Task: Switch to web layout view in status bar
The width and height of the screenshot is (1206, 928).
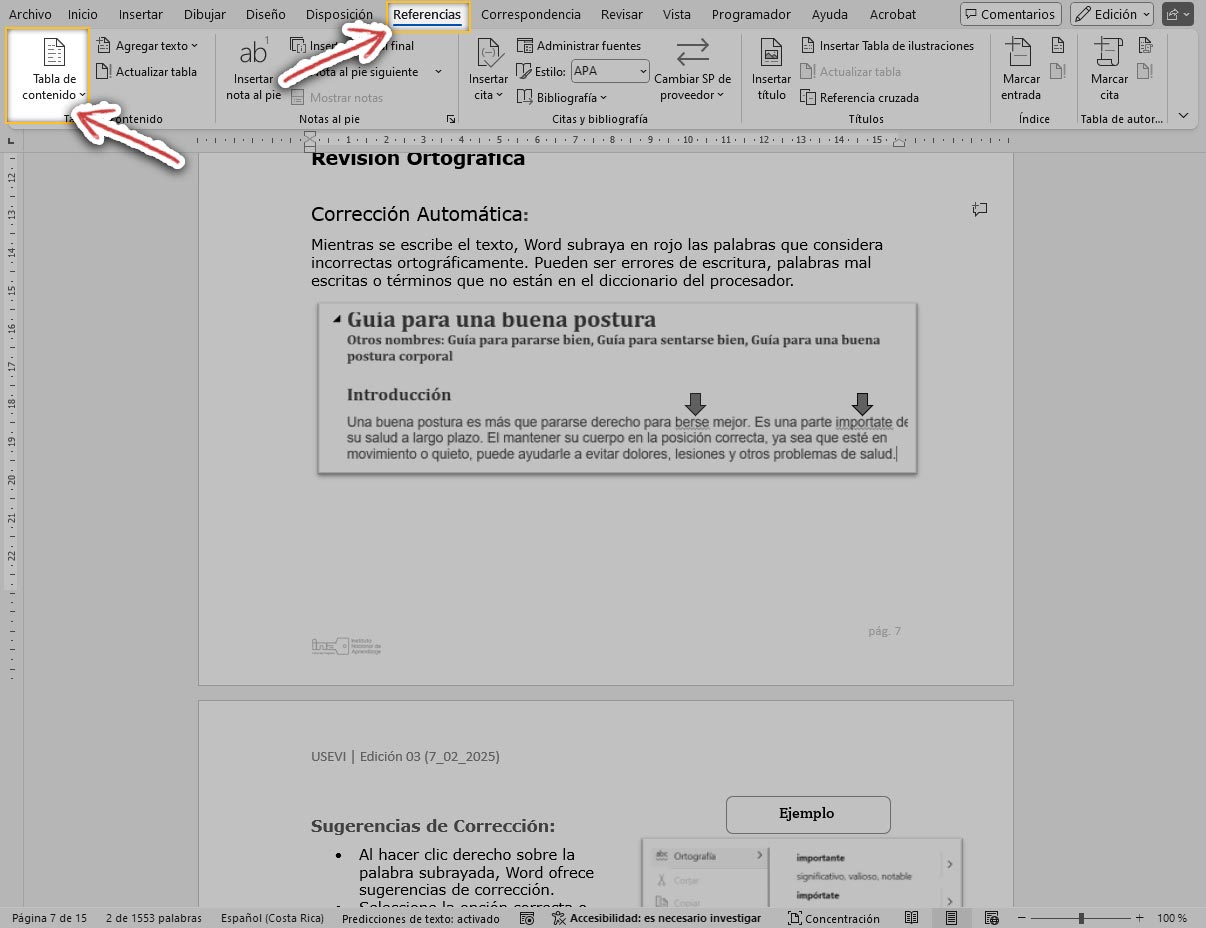Action: pyautogui.click(x=991, y=918)
